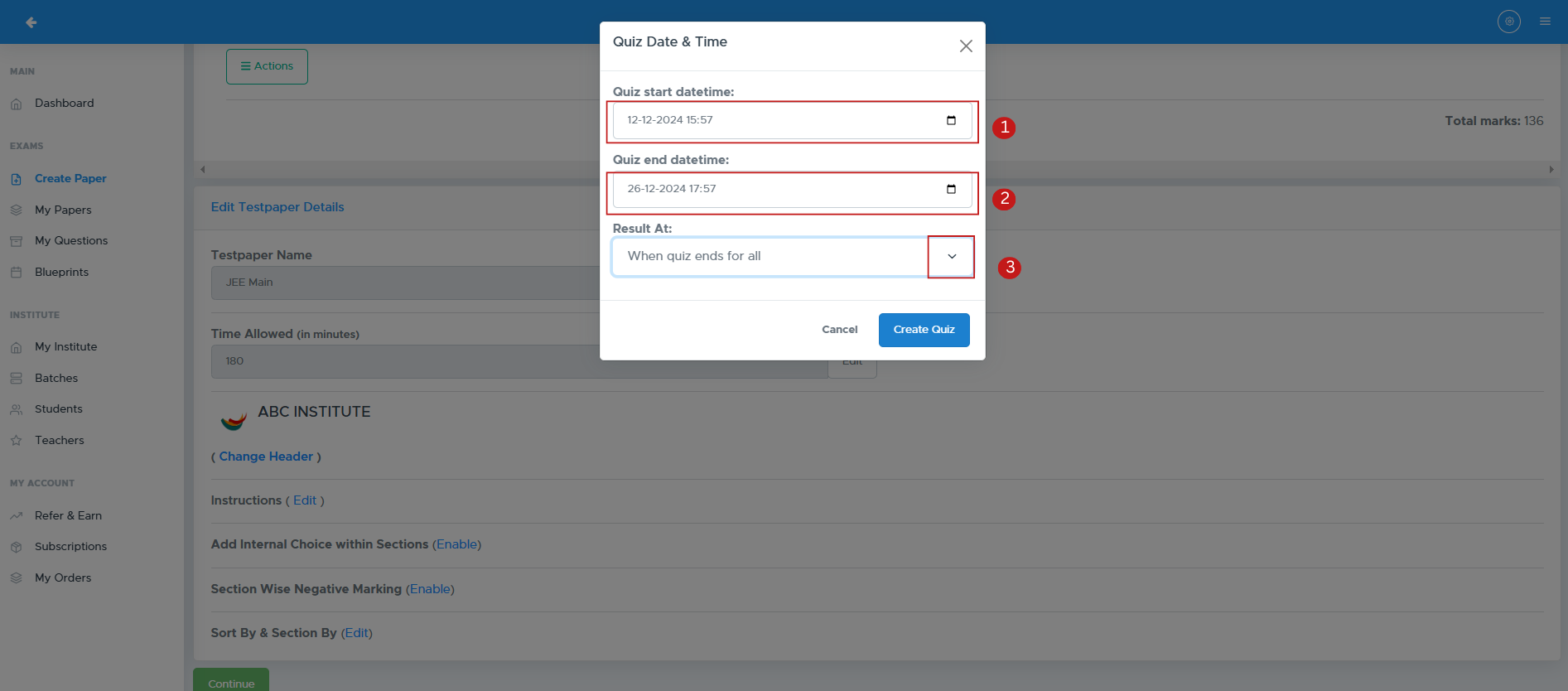Open the hamburger menu at top right
This screenshot has width=1568, height=691.
coord(1545,22)
